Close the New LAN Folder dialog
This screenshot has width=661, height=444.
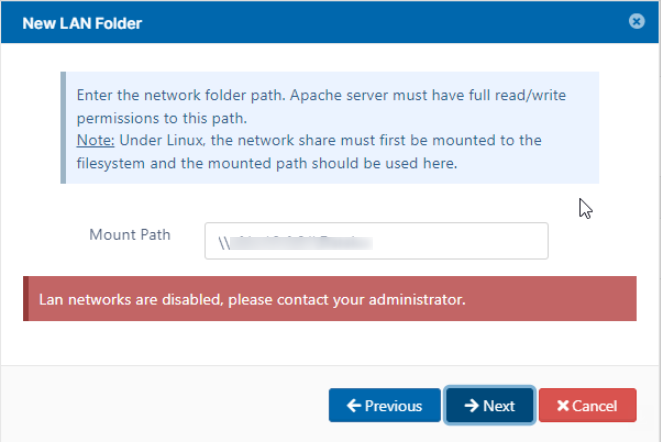637,21
